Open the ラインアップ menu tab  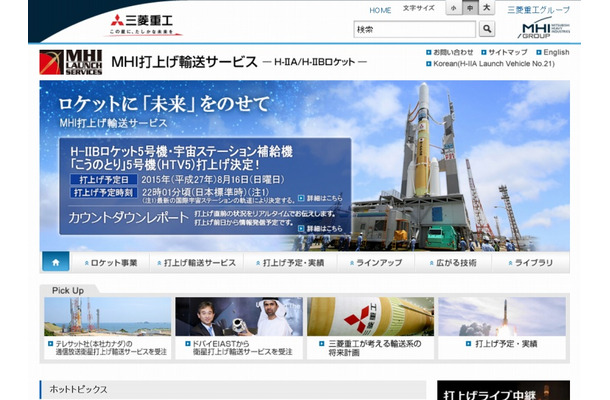(376, 263)
